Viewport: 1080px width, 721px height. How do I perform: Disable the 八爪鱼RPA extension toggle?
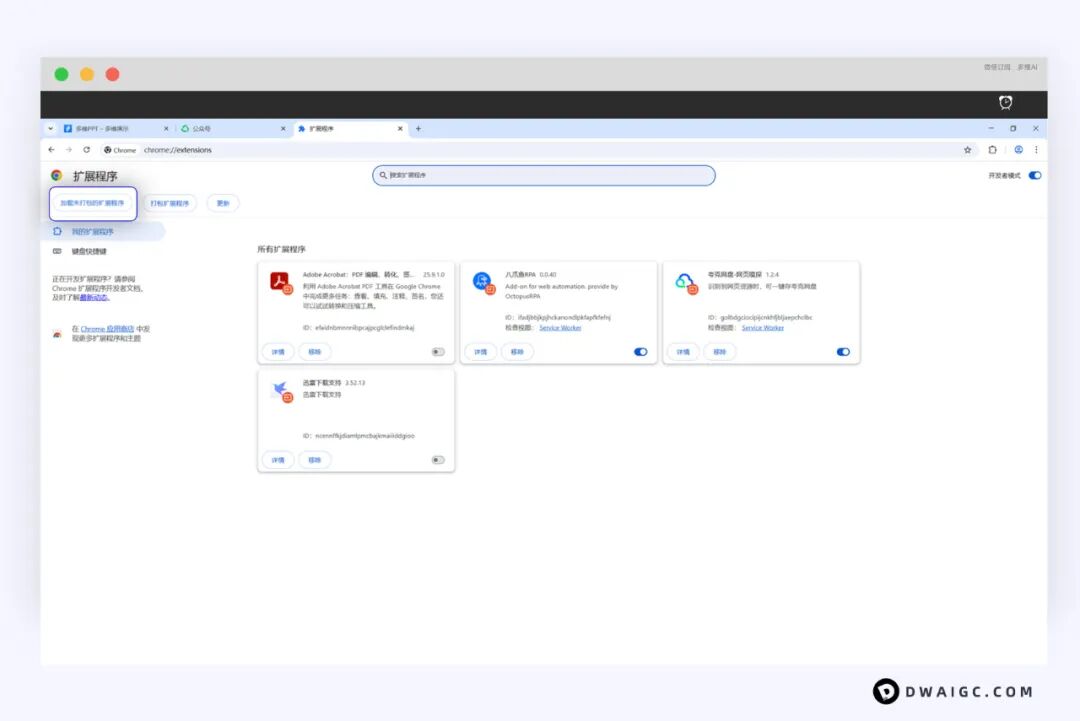[x=640, y=352]
